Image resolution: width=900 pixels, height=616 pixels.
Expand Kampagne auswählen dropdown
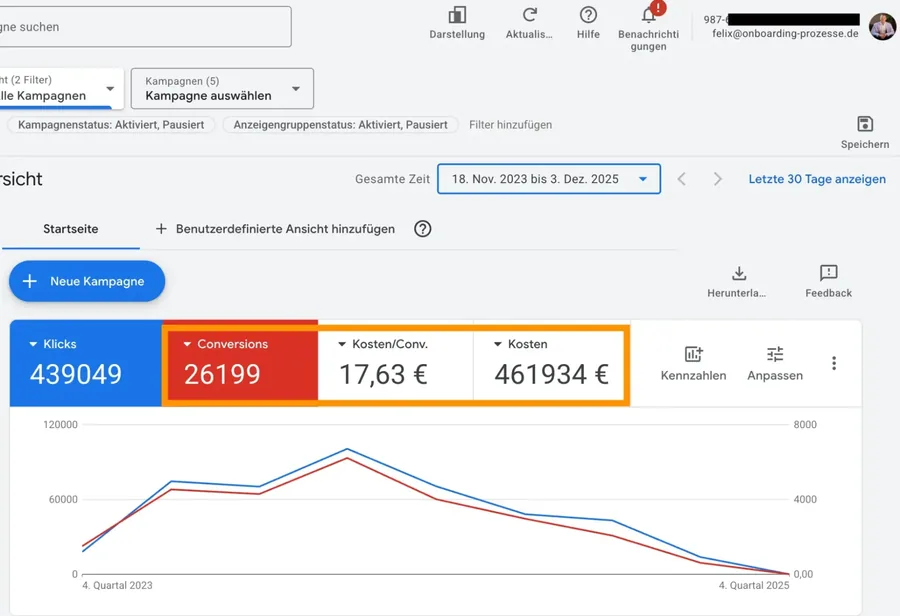pos(222,88)
